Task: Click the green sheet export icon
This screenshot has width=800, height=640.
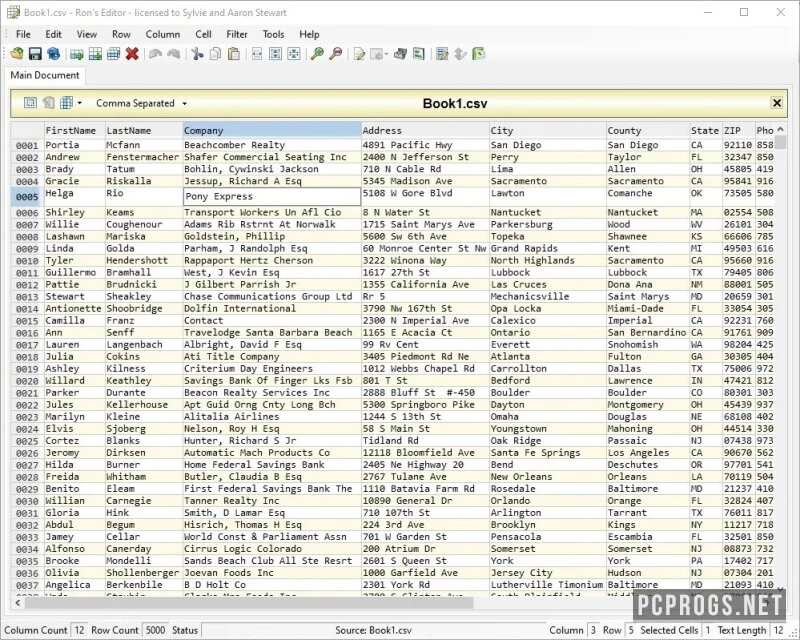Action: point(419,54)
